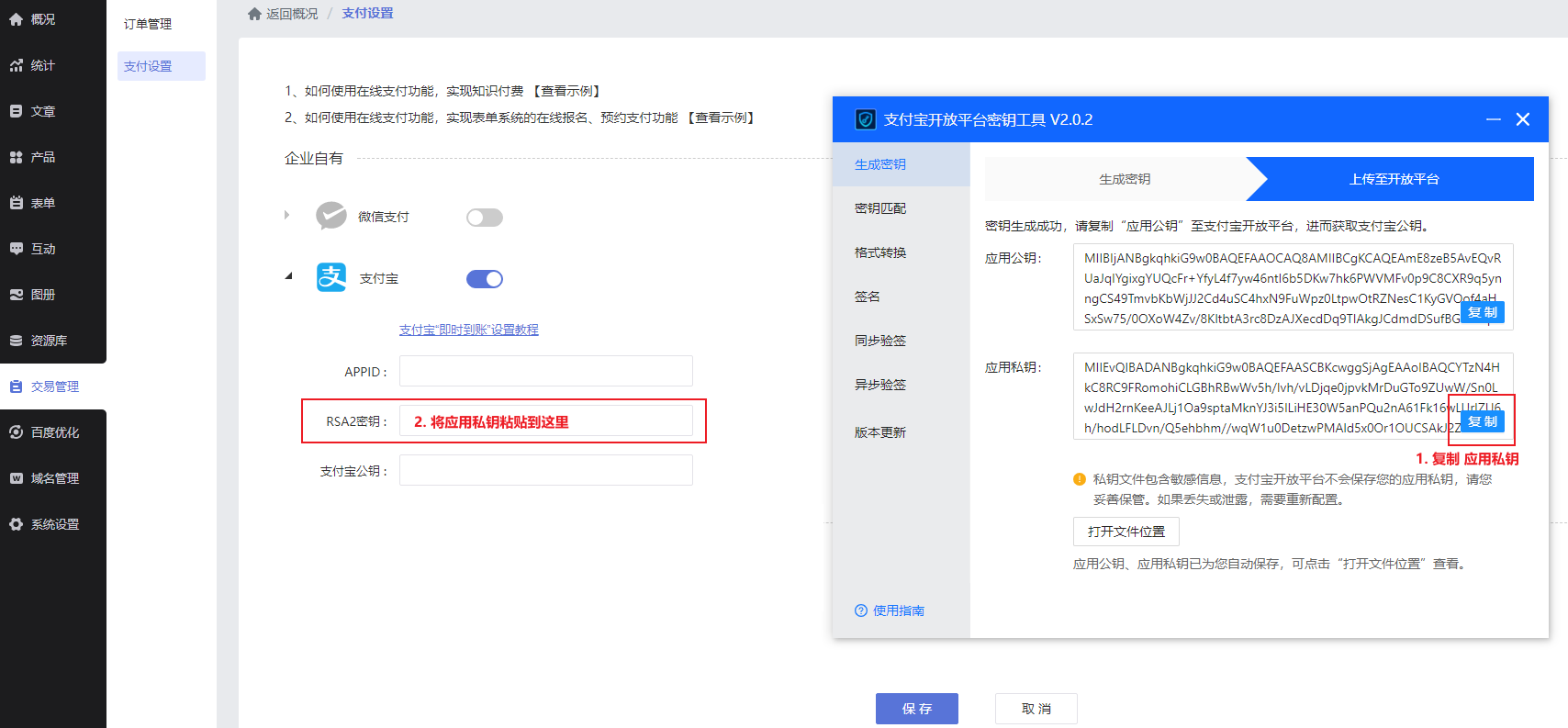
Task: Open the 统计 statistics sidebar icon
Action: pos(16,65)
